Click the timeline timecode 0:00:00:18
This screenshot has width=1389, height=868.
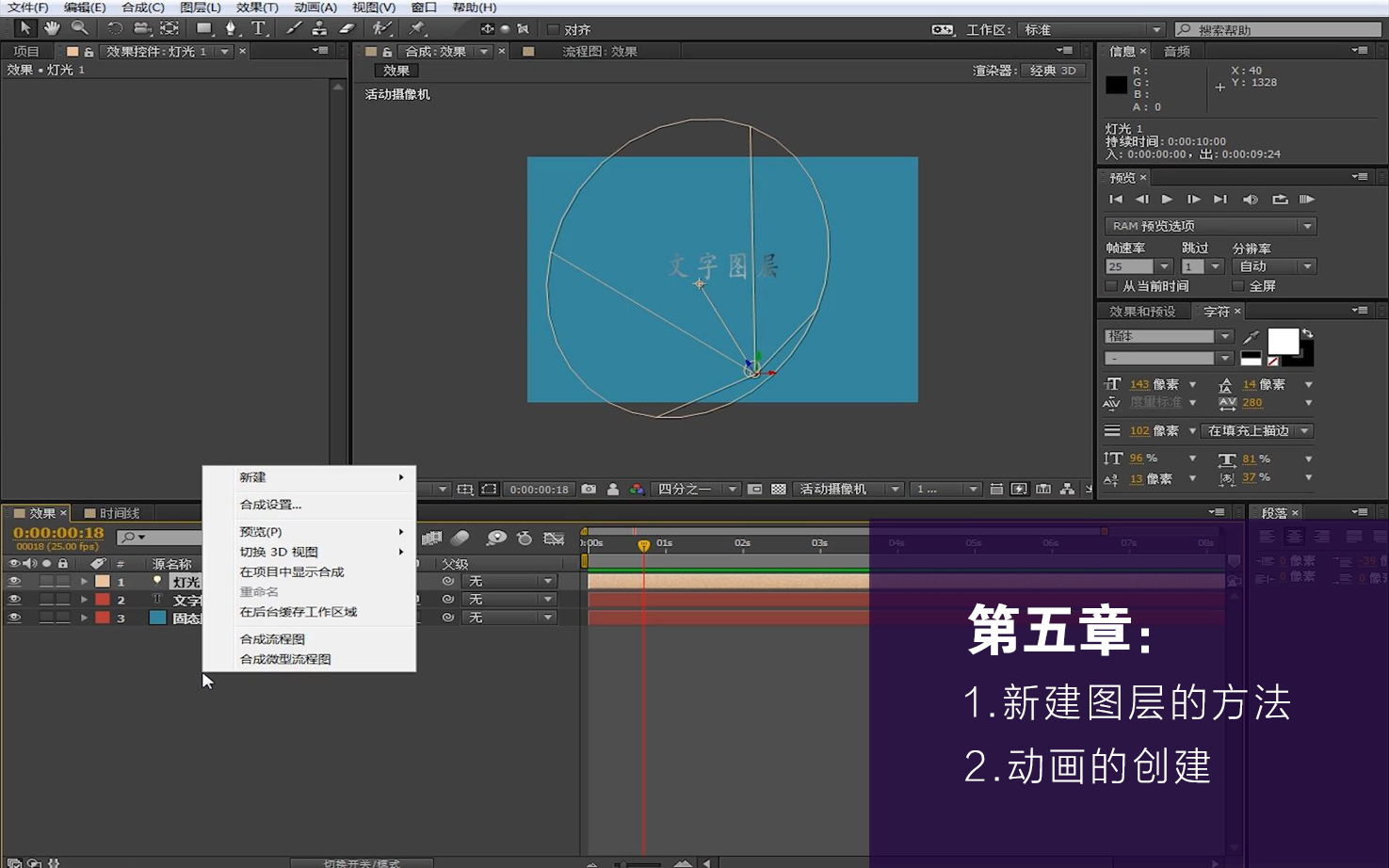point(58,533)
